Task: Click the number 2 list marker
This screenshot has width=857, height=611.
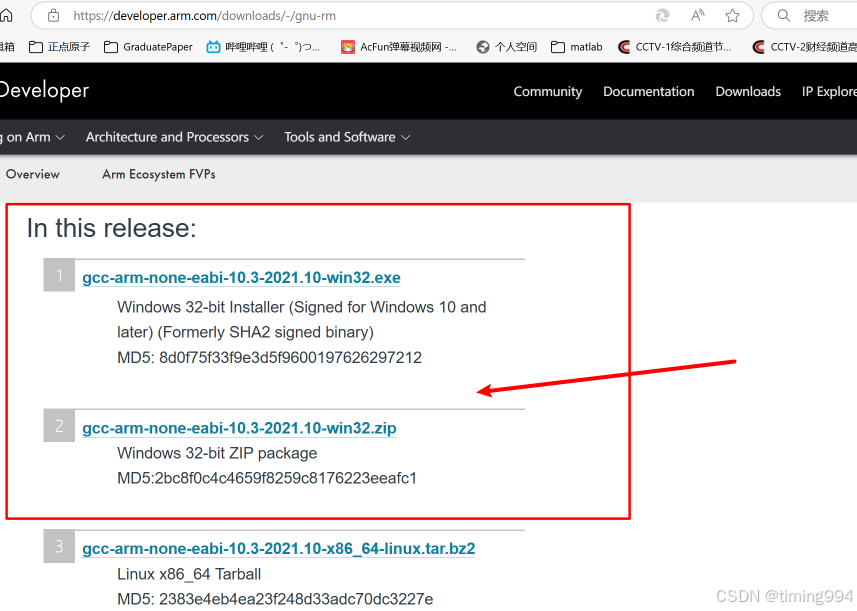Action: (59, 425)
